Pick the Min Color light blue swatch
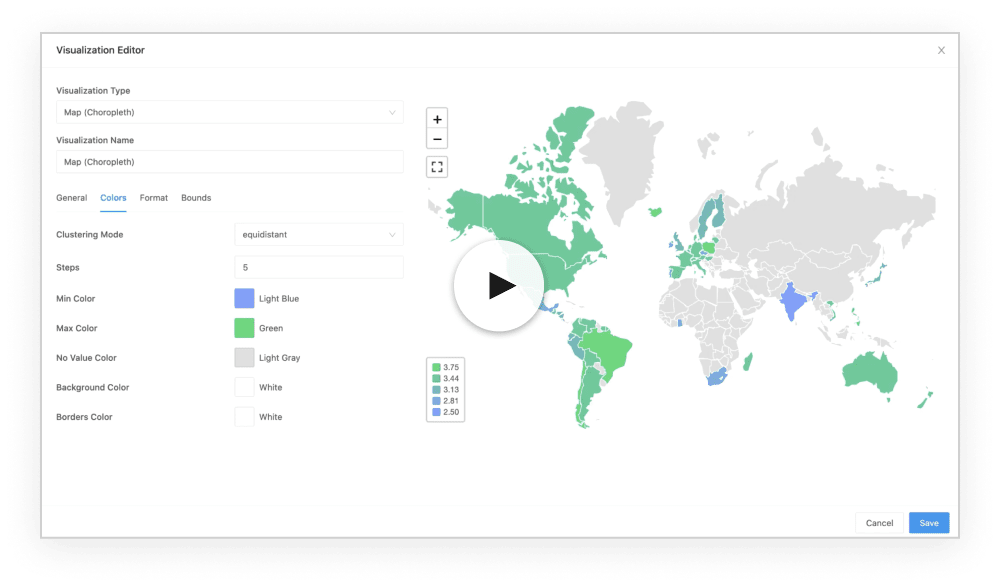 pyautogui.click(x=244, y=299)
